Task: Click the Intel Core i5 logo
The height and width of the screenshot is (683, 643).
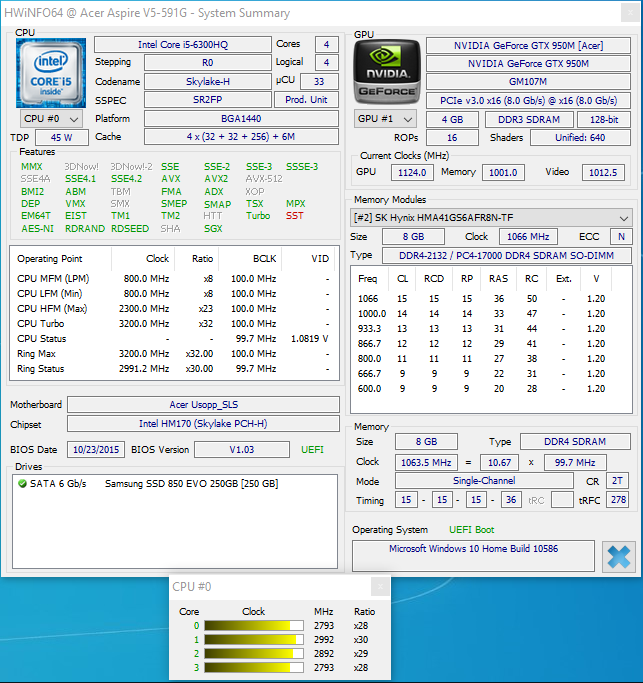Action: coord(51,73)
